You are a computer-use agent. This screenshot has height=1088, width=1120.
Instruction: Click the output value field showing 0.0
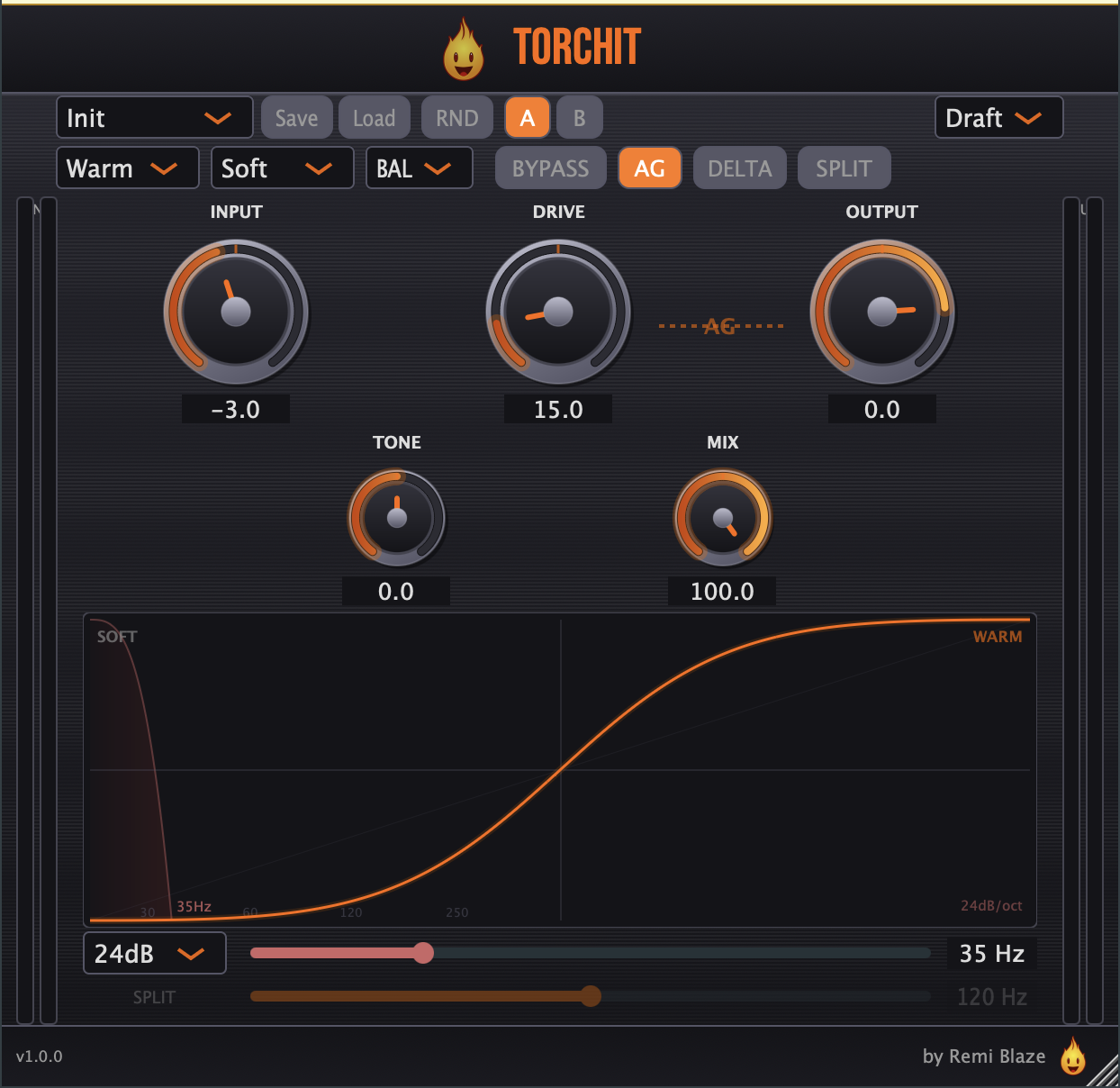click(882, 409)
